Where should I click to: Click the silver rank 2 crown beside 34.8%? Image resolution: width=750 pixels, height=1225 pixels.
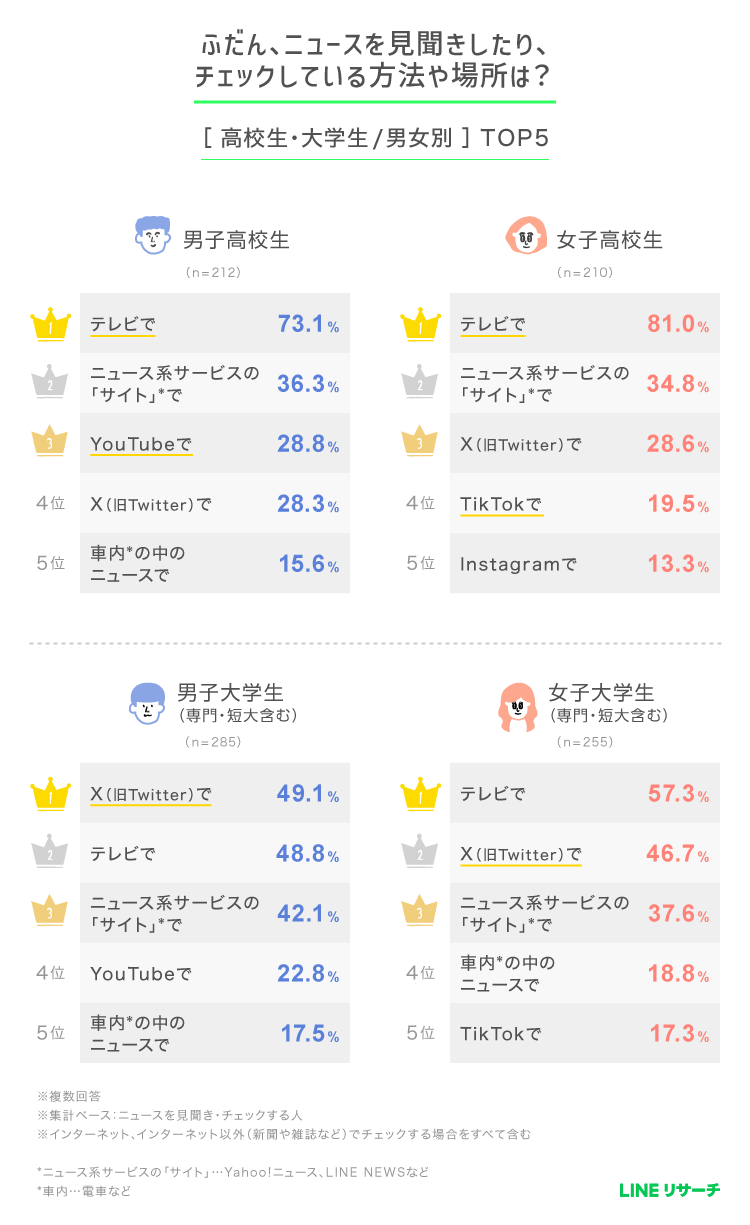(420, 383)
